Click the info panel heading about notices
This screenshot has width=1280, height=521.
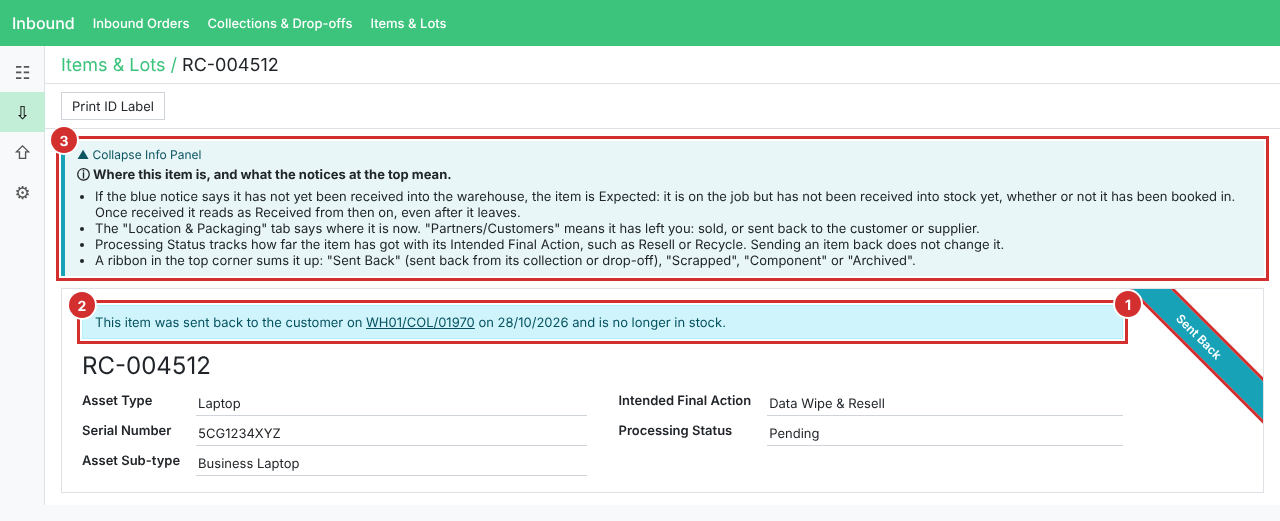(x=272, y=175)
